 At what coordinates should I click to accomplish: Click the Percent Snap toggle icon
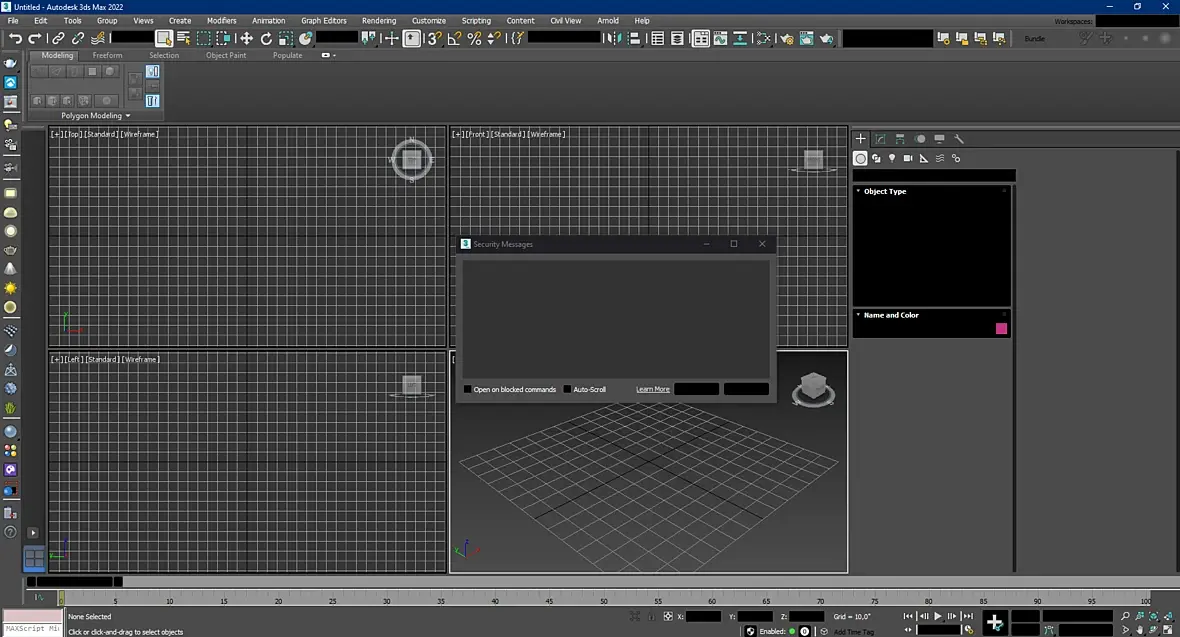[x=474, y=38]
